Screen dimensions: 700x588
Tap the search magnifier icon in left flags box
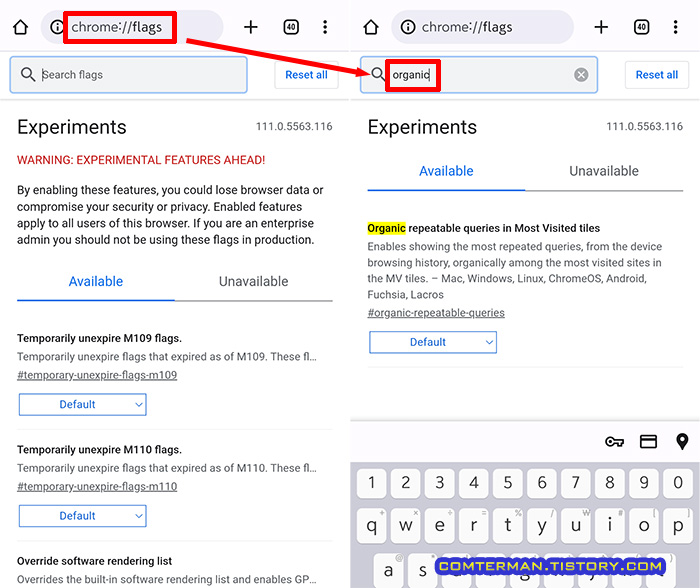click(x=28, y=75)
